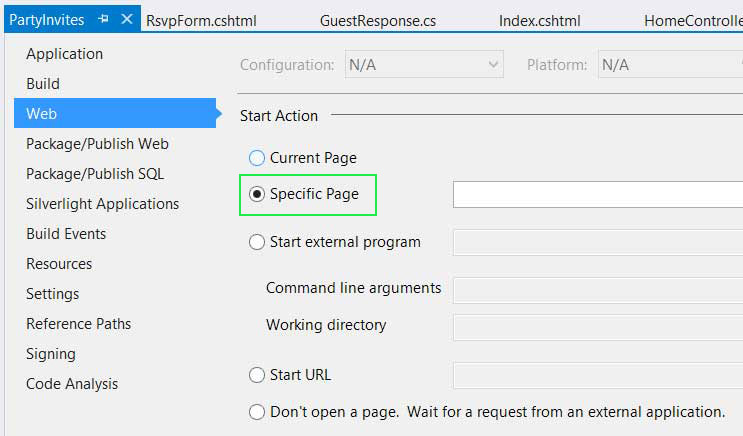Pin the PartyInvites tab

(x=103, y=19)
